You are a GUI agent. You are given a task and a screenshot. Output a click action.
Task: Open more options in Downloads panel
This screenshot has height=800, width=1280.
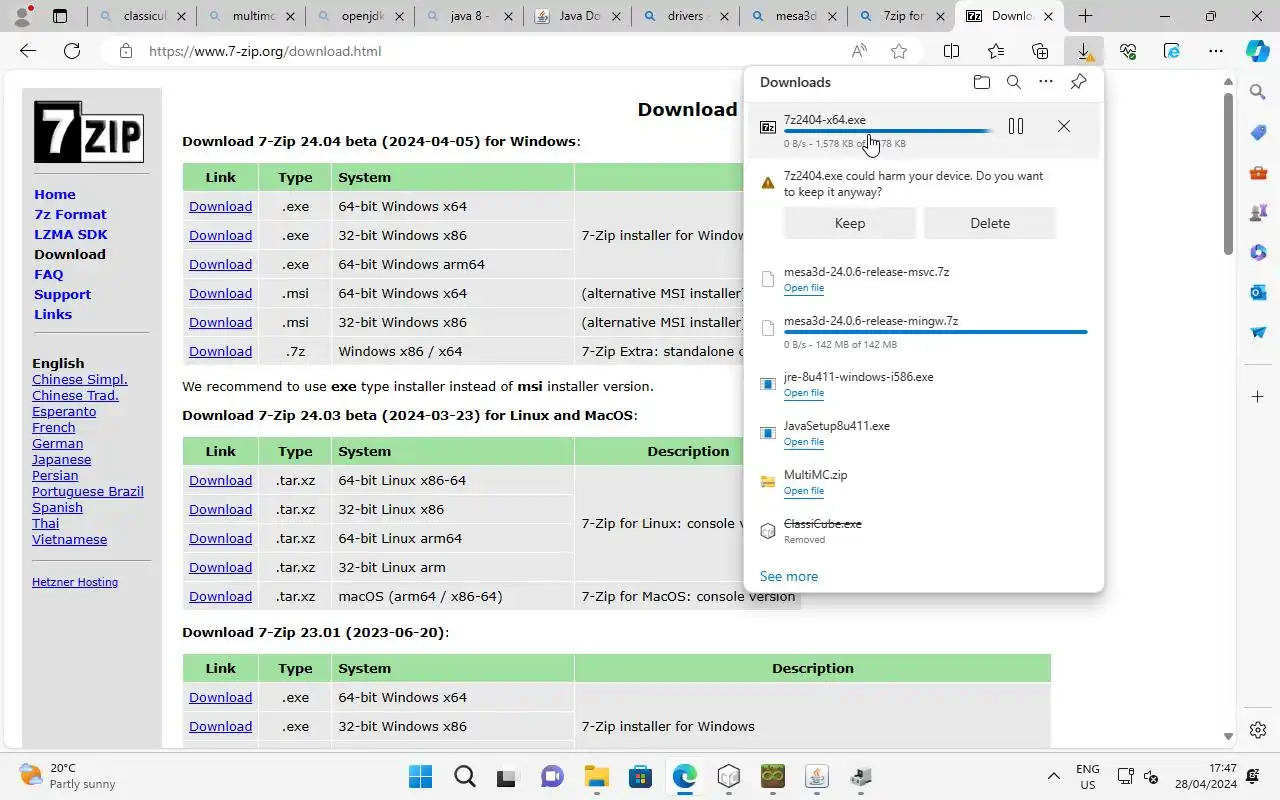pyautogui.click(x=1046, y=82)
